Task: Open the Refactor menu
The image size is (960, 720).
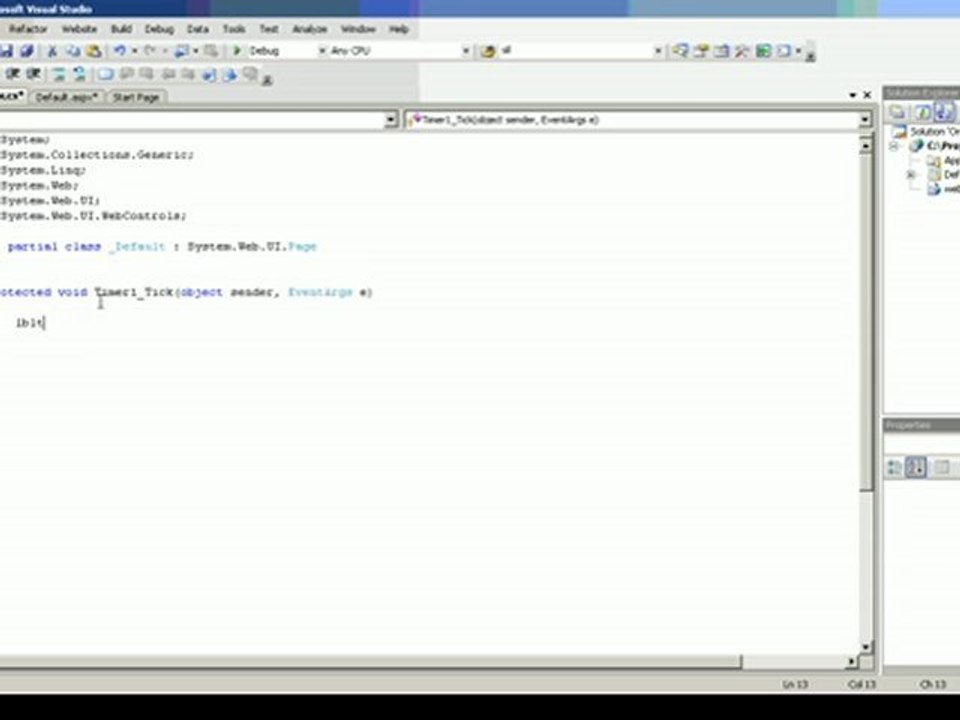Action: (x=28, y=29)
